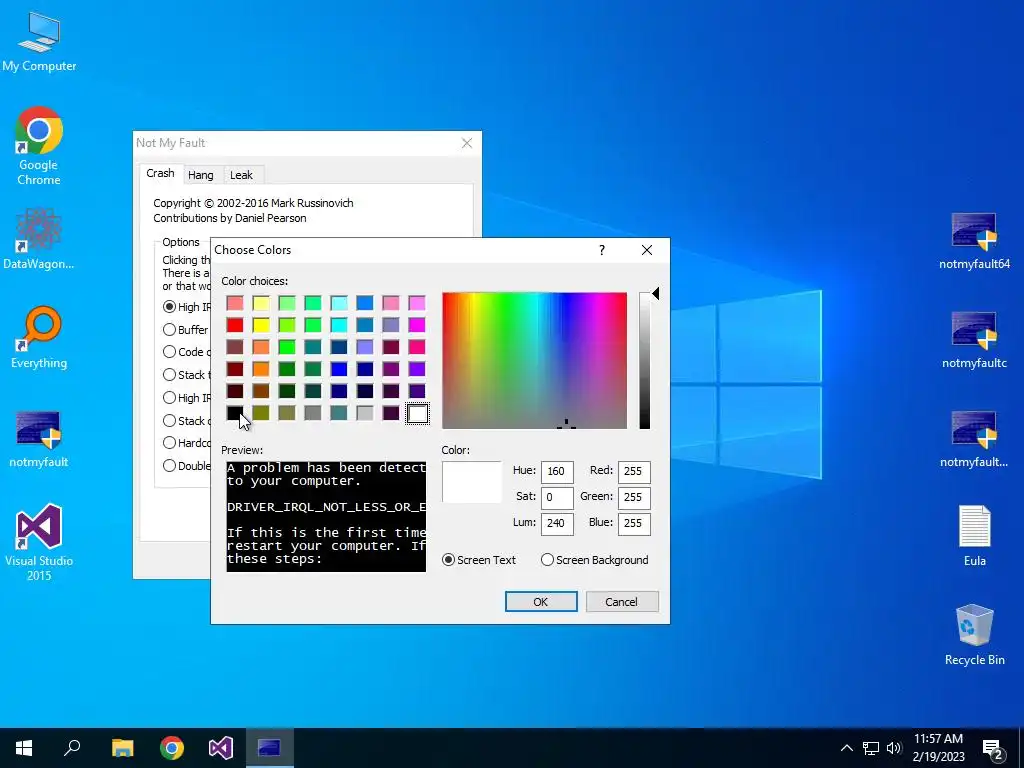The image size is (1024, 768).
Task: Pick the pure green swatch in third row
Action: click(x=287, y=347)
